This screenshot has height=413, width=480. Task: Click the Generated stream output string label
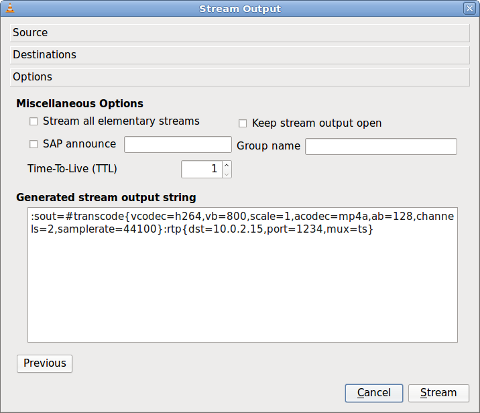coord(106,197)
